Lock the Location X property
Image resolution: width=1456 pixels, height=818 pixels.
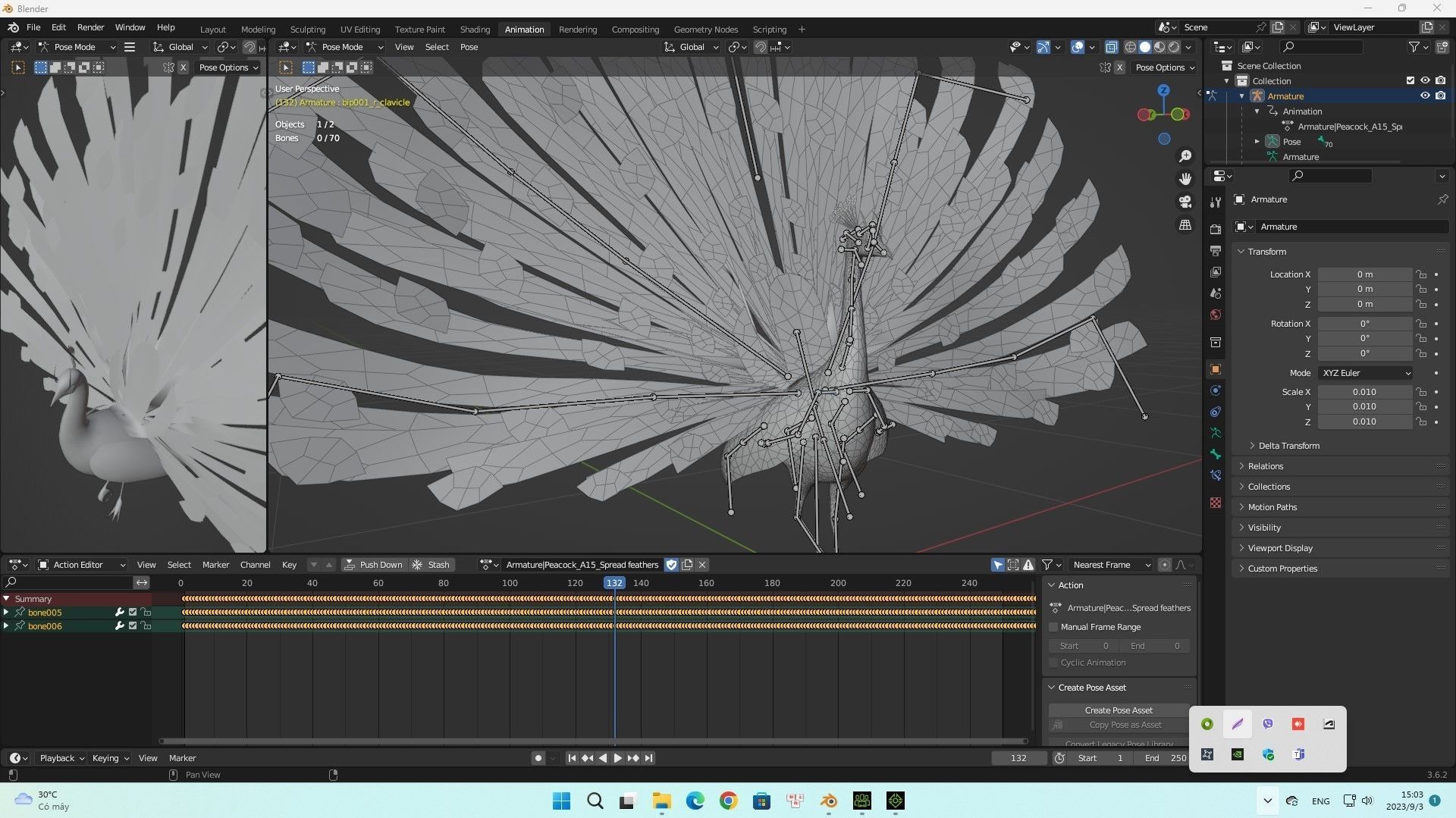(x=1422, y=274)
